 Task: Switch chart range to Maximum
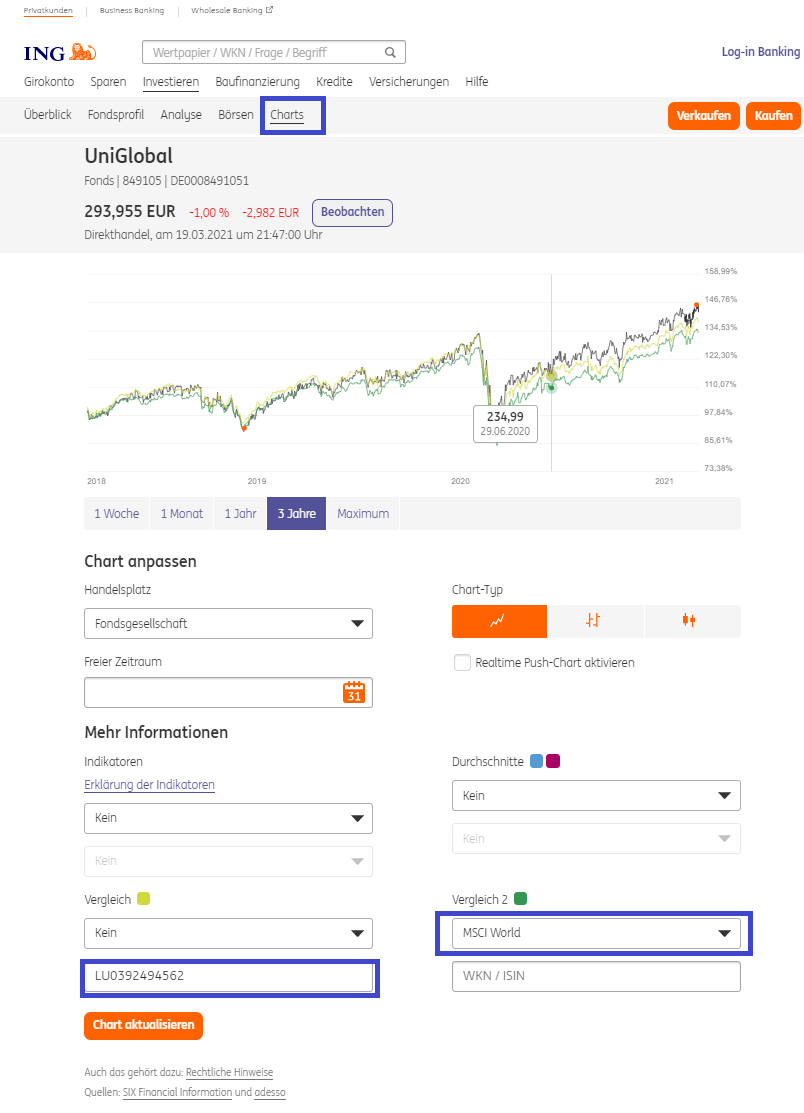click(362, 514)
